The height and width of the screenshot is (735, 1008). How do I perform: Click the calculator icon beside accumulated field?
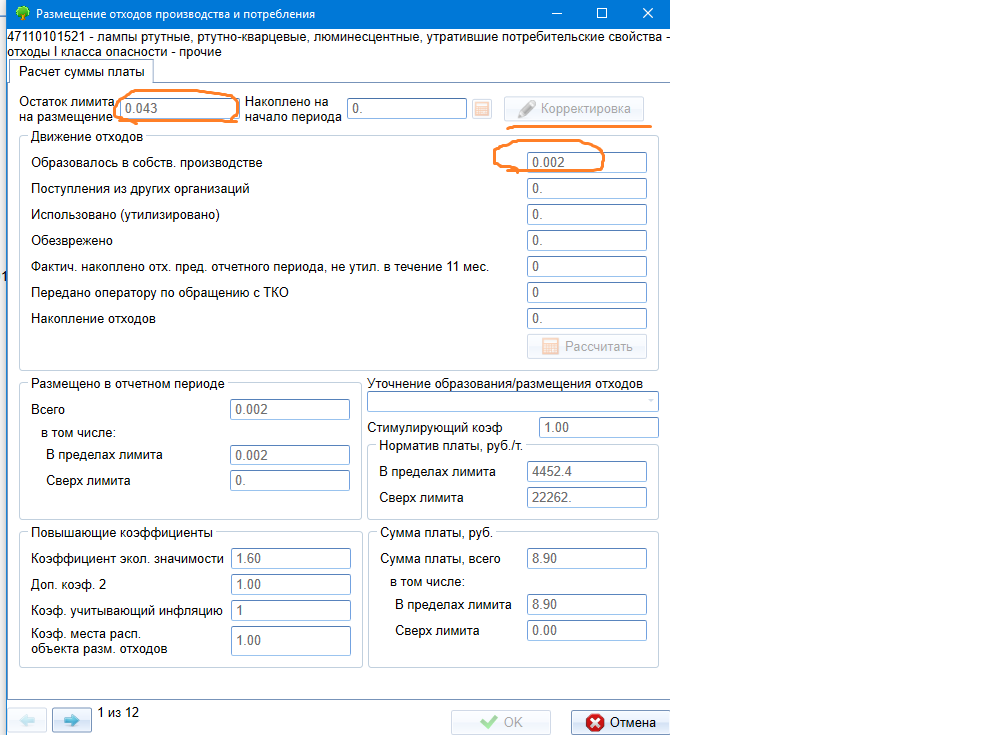(482, 109)
